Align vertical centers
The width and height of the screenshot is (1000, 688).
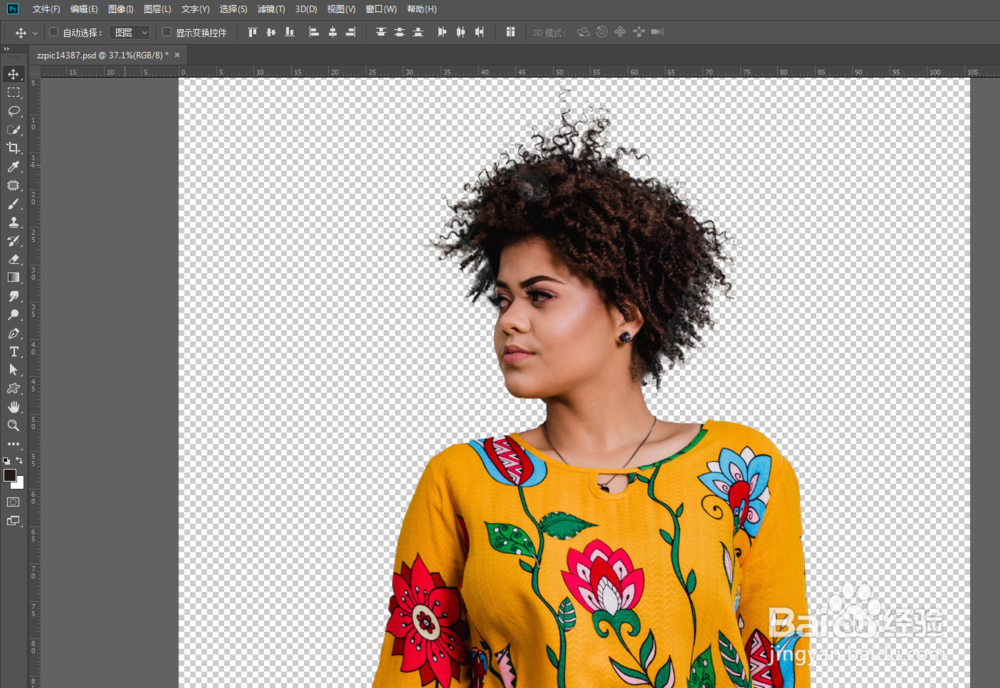pos(271,32)
